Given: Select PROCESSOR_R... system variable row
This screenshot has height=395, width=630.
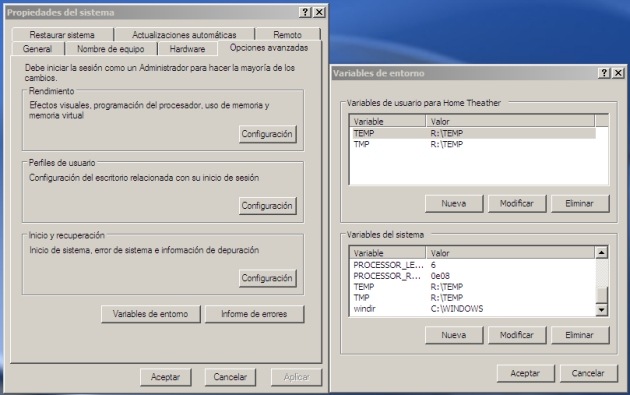Looking at the screenshot, I should click(473, 276).
